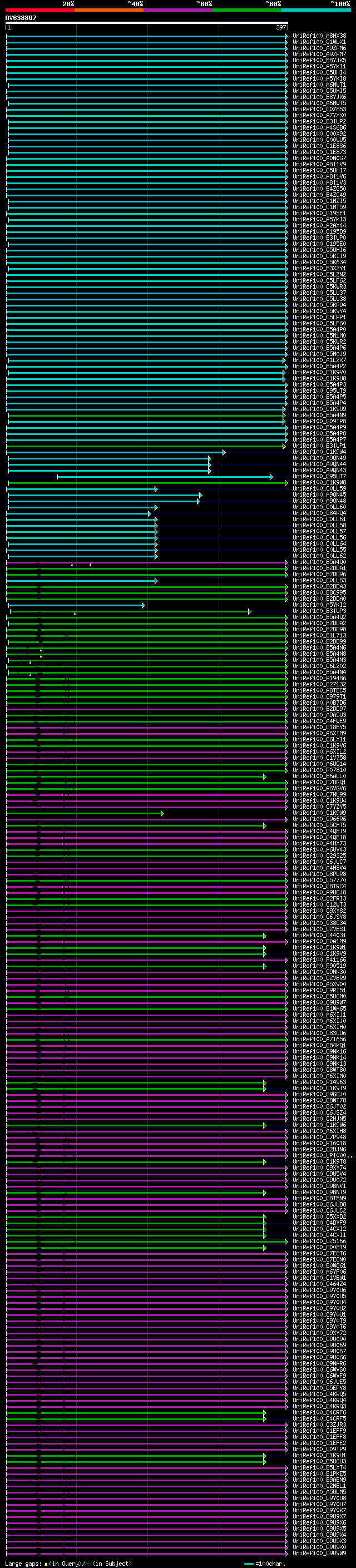The width and height of the screenshot is (356, 1568).
Task: Open hit UniRef100_Q966R6 label
Action: [x=319, y=819]
